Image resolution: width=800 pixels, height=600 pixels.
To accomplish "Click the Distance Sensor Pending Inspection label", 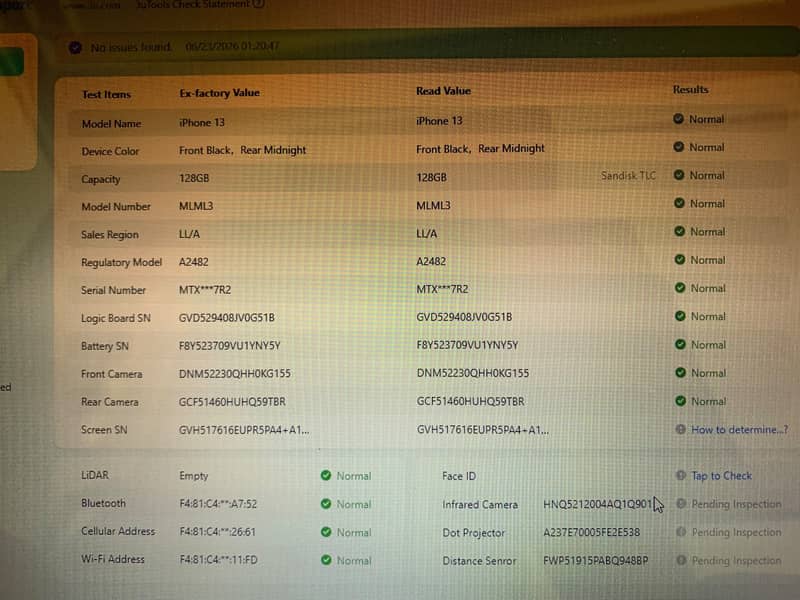I will (736, 560).
